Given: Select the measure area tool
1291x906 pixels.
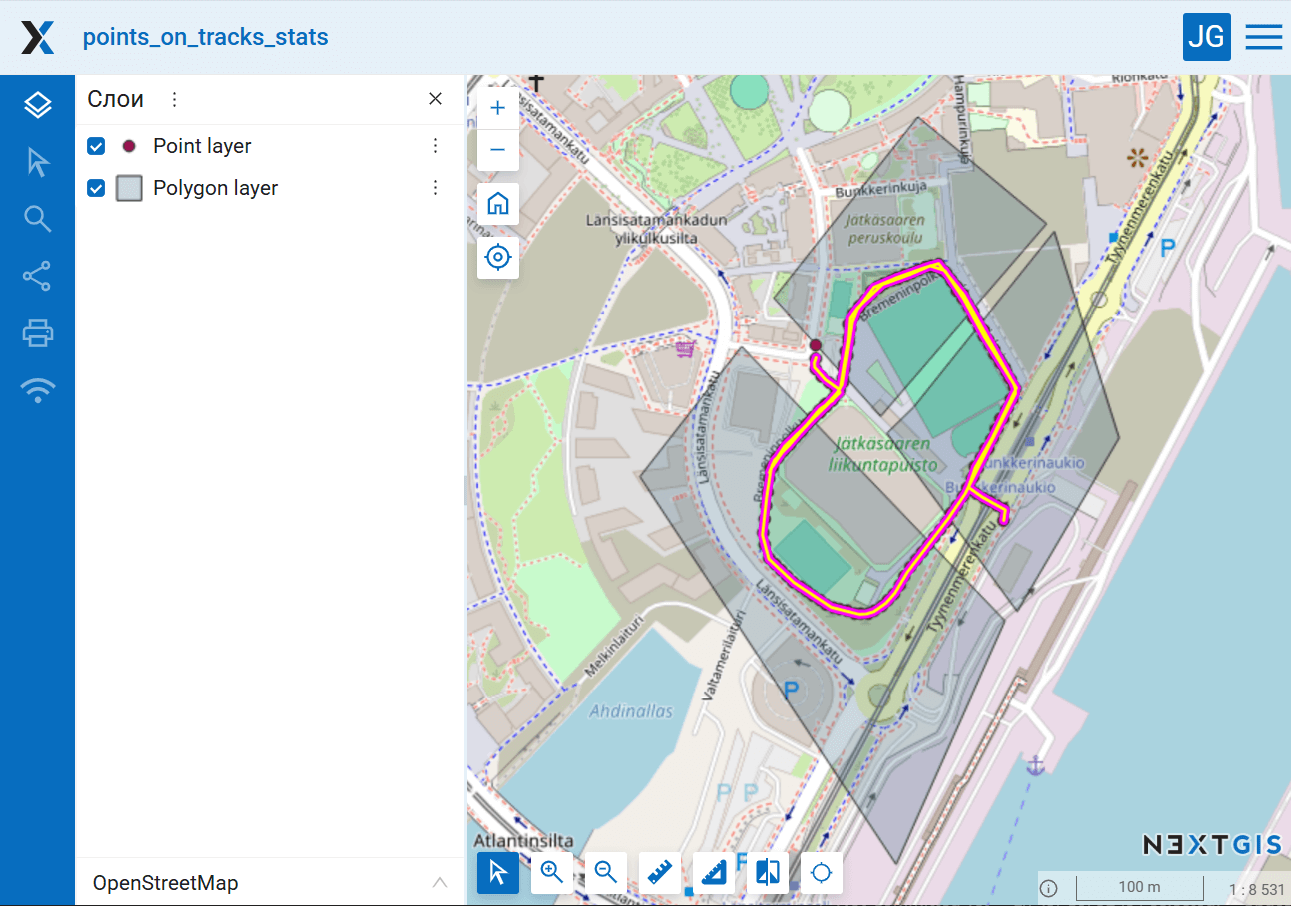Looking at the screenshot, I should (x=713, y=872).
